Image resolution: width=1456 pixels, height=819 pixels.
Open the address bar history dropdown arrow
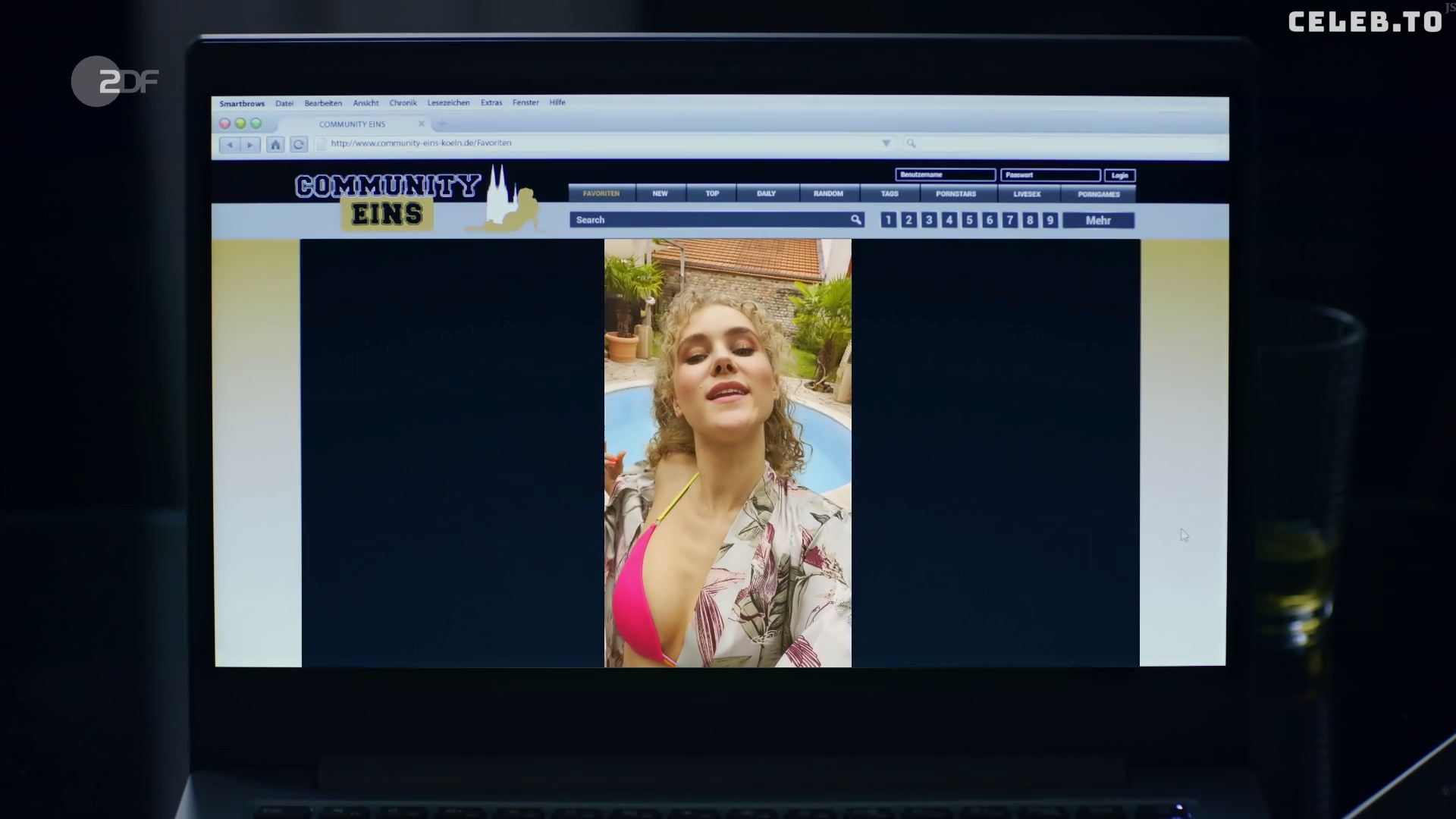[x=886, y=143]
